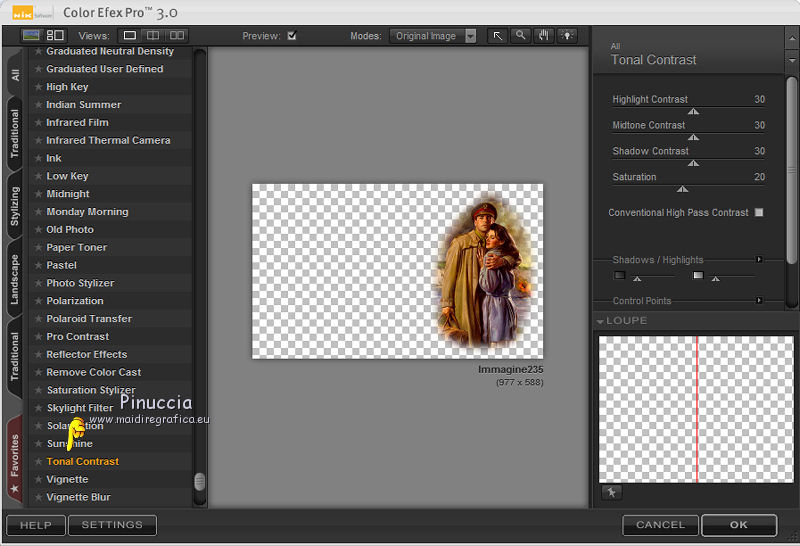Collapse the Loupe panel
Viewport: 800px width, 546px height.
(x=600, y=321)
